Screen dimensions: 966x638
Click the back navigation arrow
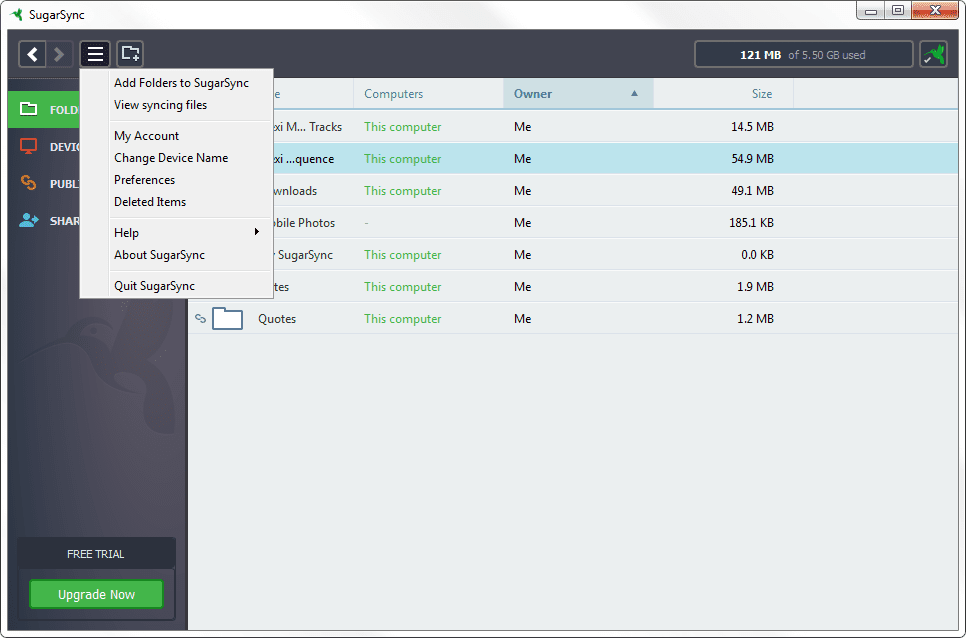coord(32,55)
